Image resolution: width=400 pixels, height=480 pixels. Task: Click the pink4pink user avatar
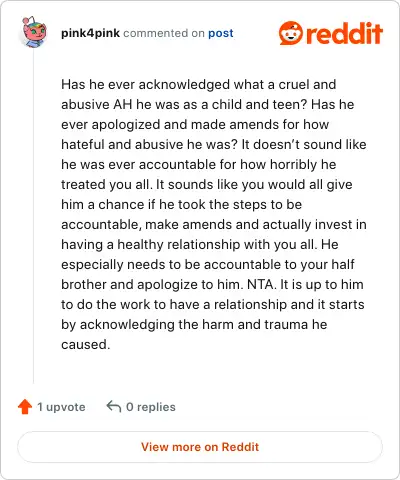coord(34,32)
